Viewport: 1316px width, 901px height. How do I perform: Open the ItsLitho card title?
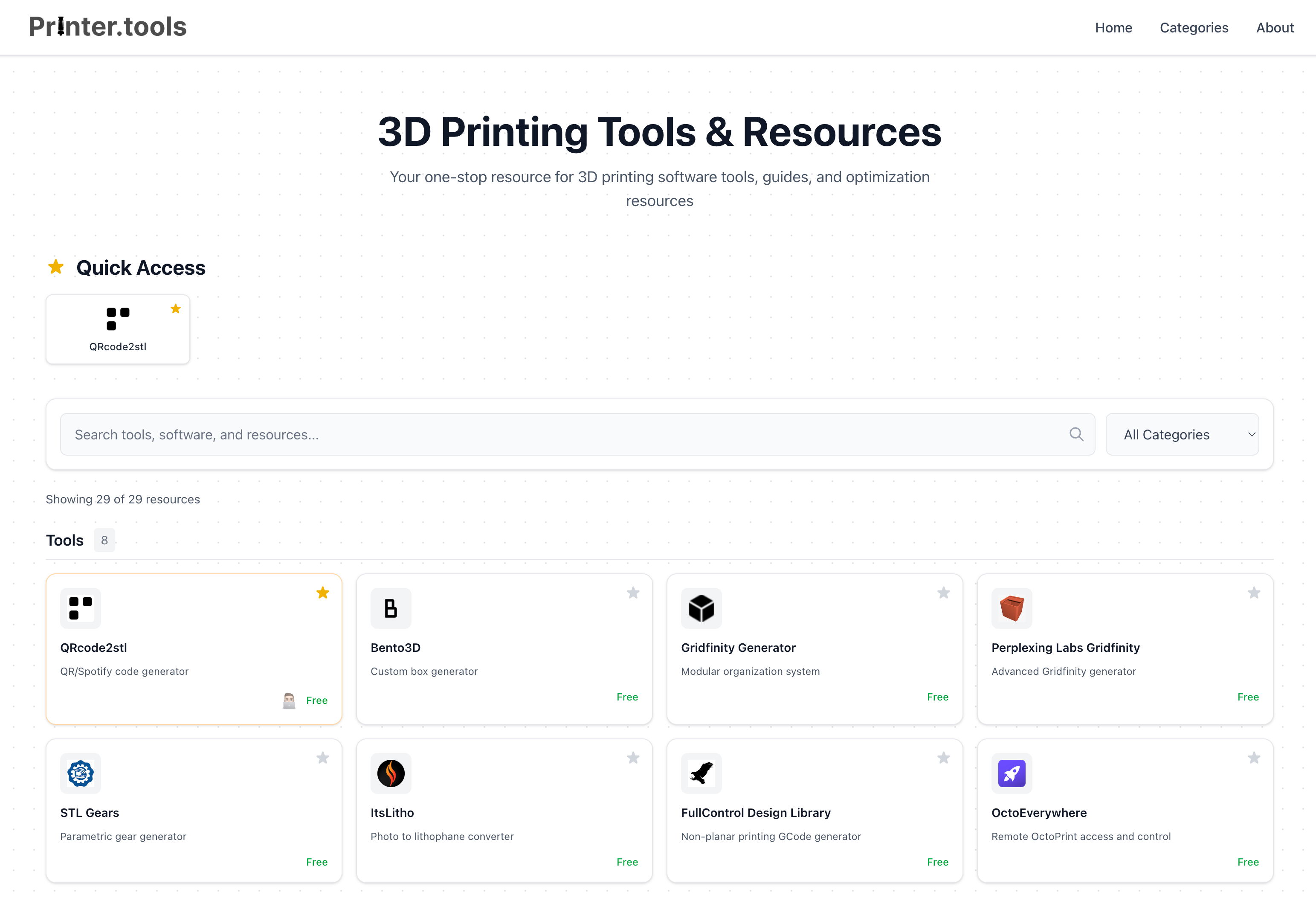[392, 813]
